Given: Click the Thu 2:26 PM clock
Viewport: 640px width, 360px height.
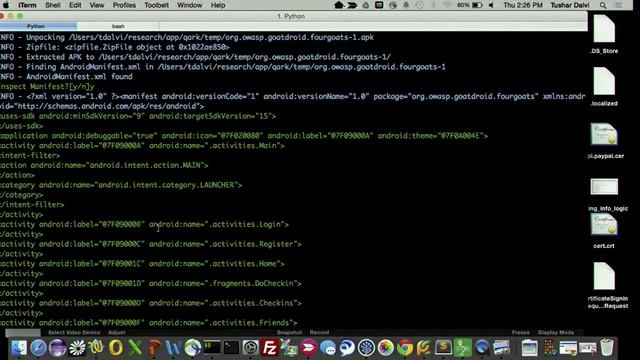Looking at the screenshot, I should [523, 5].
